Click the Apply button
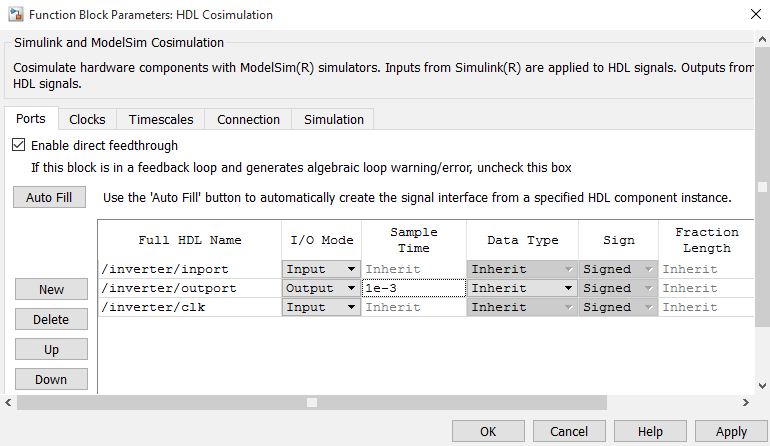The width and height of the screenshot is (770, 446). [x=731, y=431]
